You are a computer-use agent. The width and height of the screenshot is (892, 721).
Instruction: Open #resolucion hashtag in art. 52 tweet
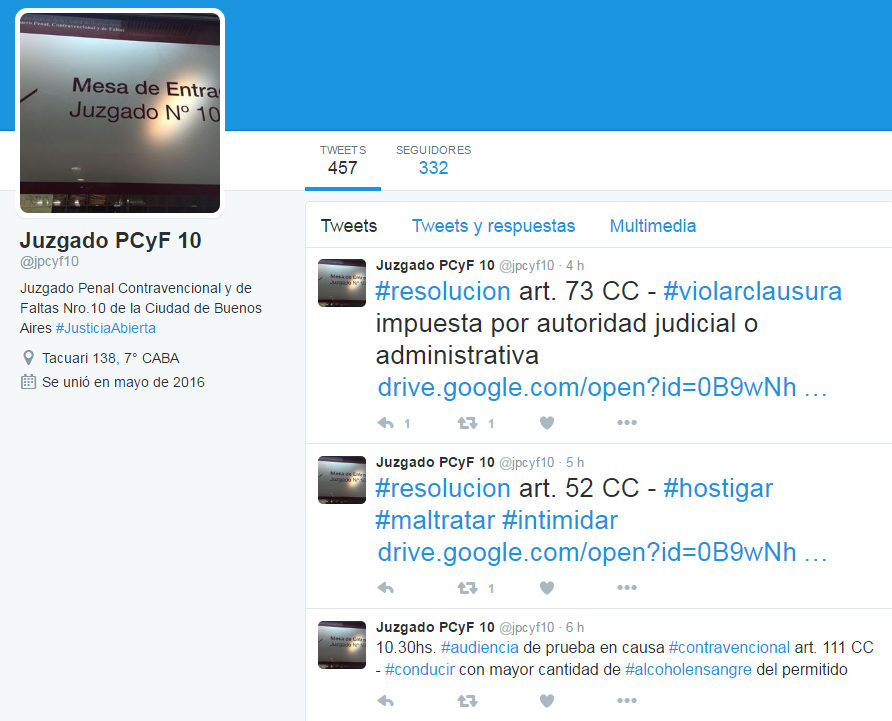pos(443,488)
